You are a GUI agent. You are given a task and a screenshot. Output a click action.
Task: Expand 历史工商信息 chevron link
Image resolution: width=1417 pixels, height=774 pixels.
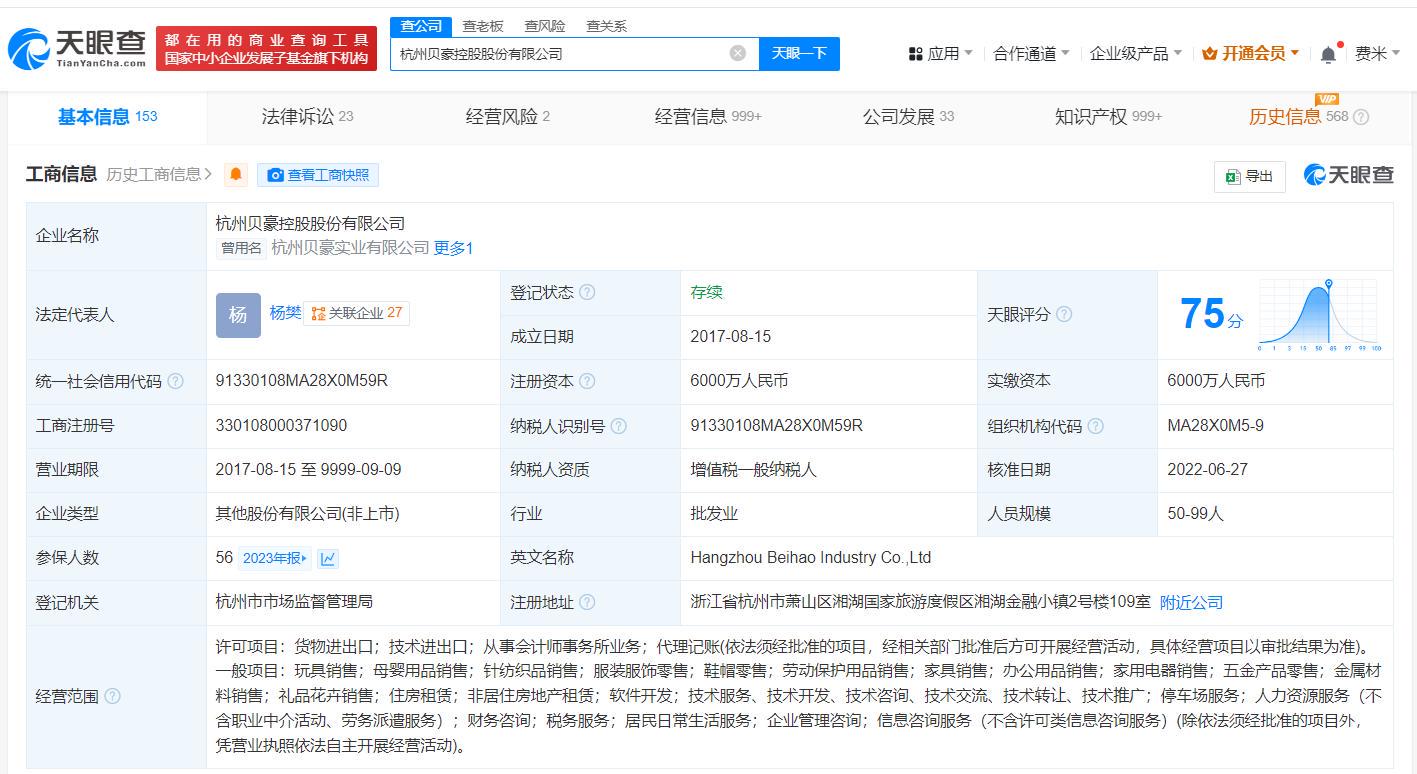[x=160, y=174]
